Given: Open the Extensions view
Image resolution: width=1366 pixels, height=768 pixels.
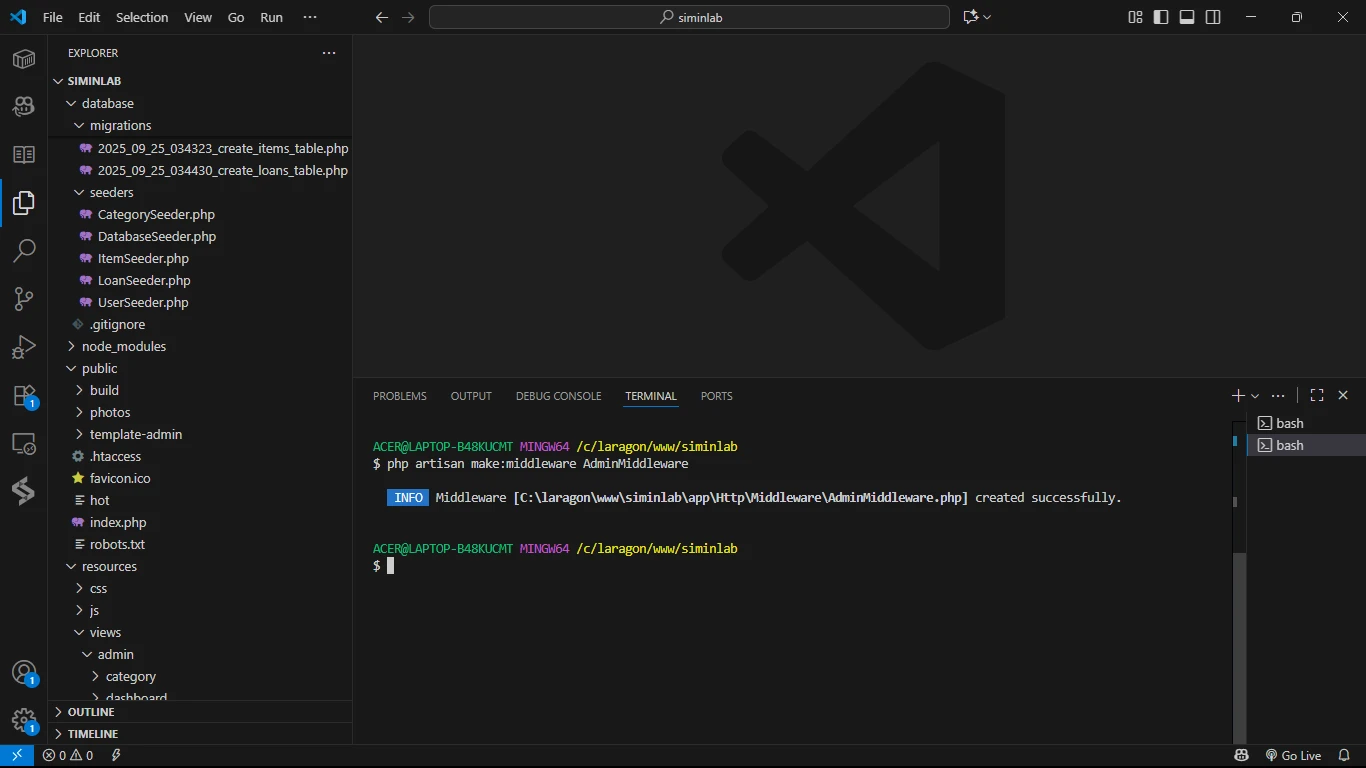Looking at the screenshot, I should point(24,396).
